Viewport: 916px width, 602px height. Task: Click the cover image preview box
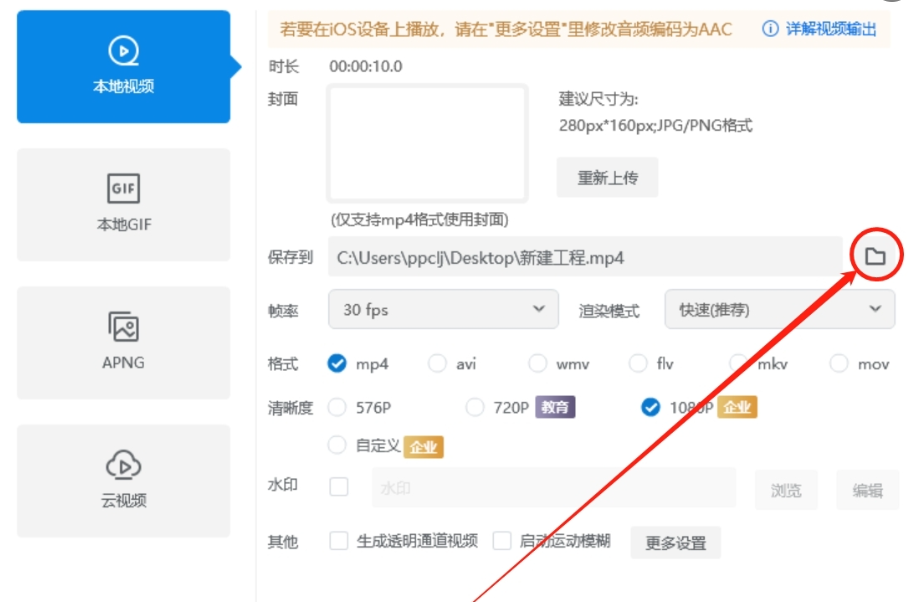click(428, 143)
